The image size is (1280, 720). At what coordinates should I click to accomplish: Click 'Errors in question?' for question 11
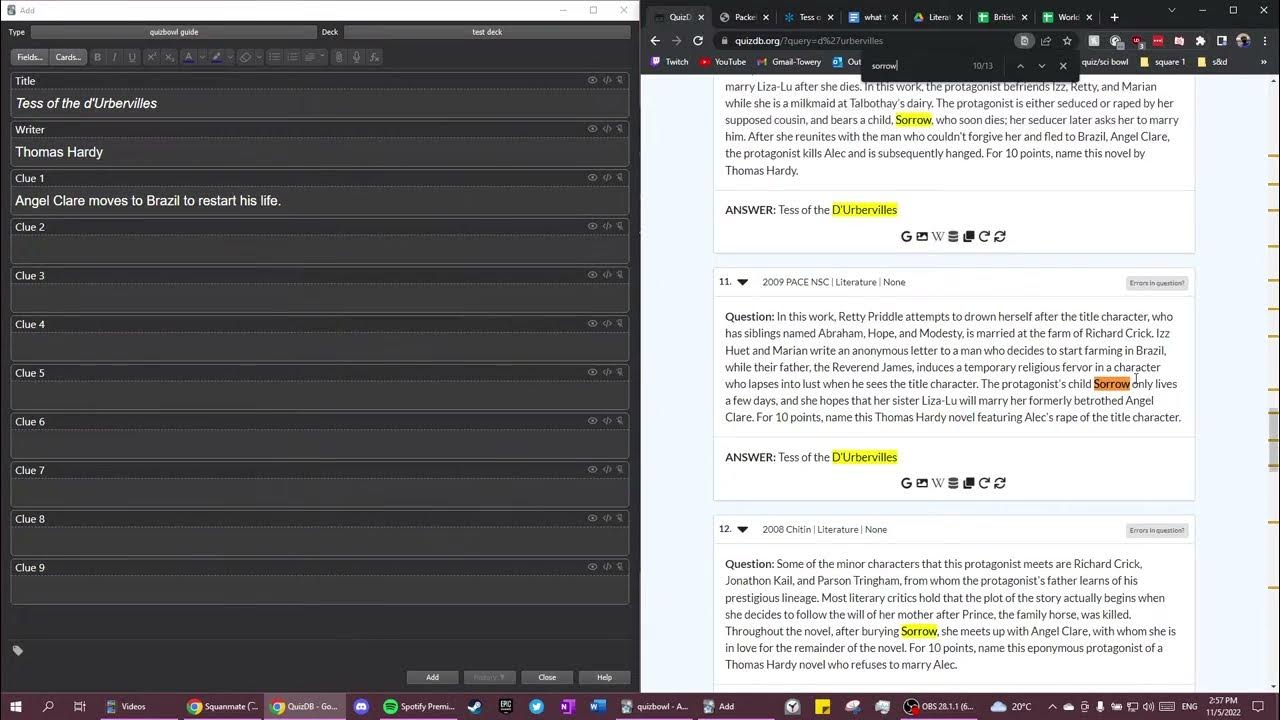tap(1157, 283)
